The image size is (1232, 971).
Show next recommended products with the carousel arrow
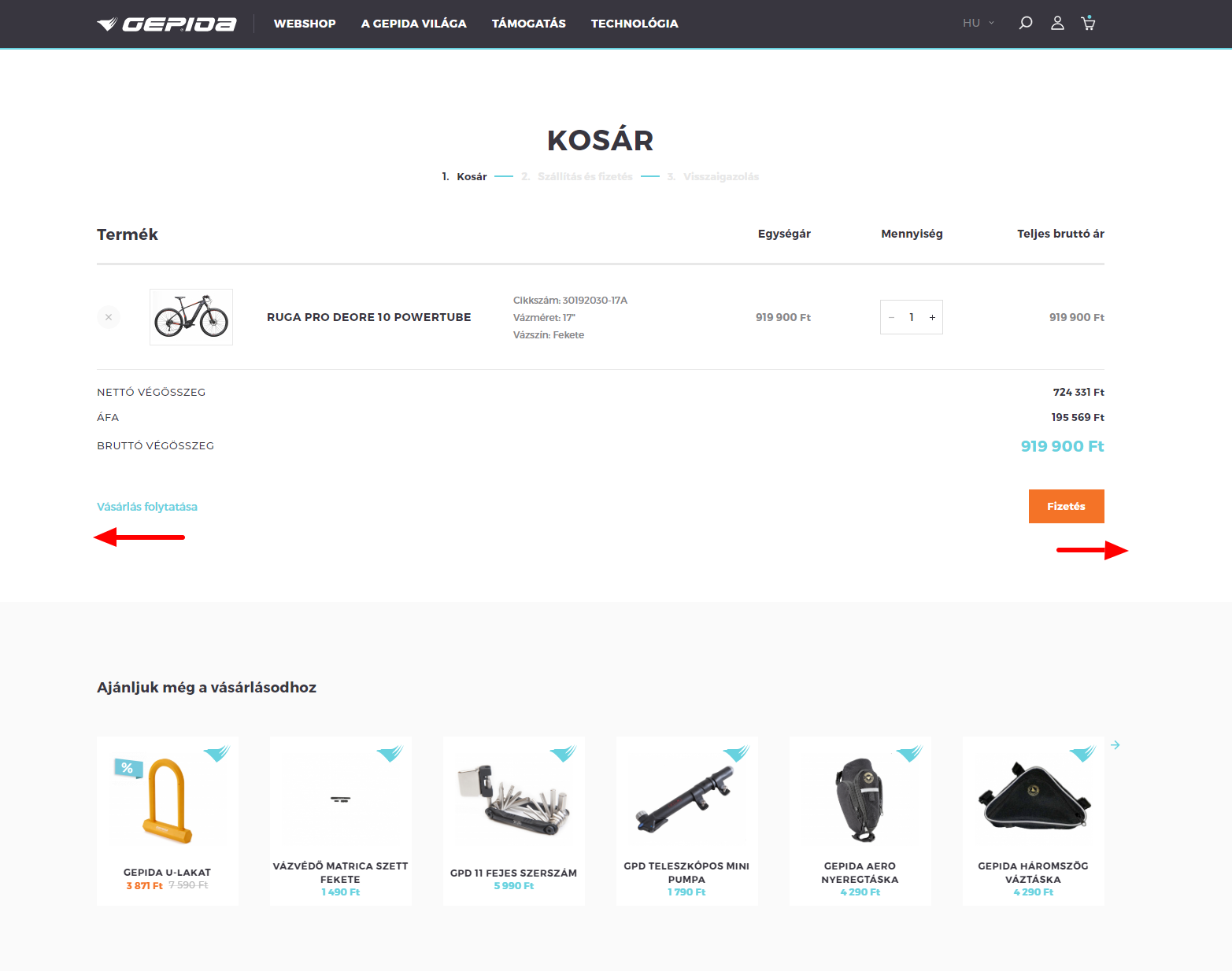tap(1115, 745)
